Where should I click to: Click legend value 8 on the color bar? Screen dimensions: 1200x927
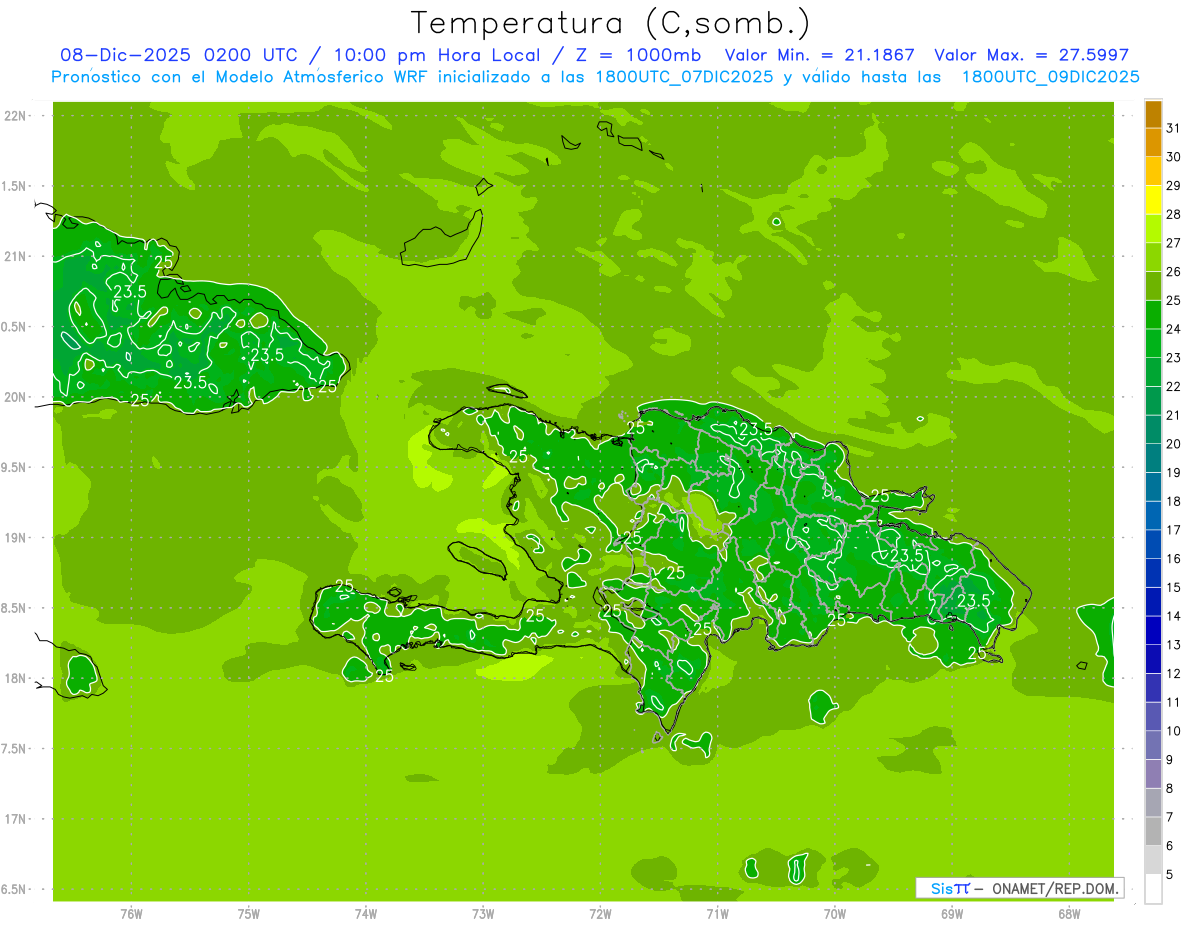click(x=1170, y=788)
